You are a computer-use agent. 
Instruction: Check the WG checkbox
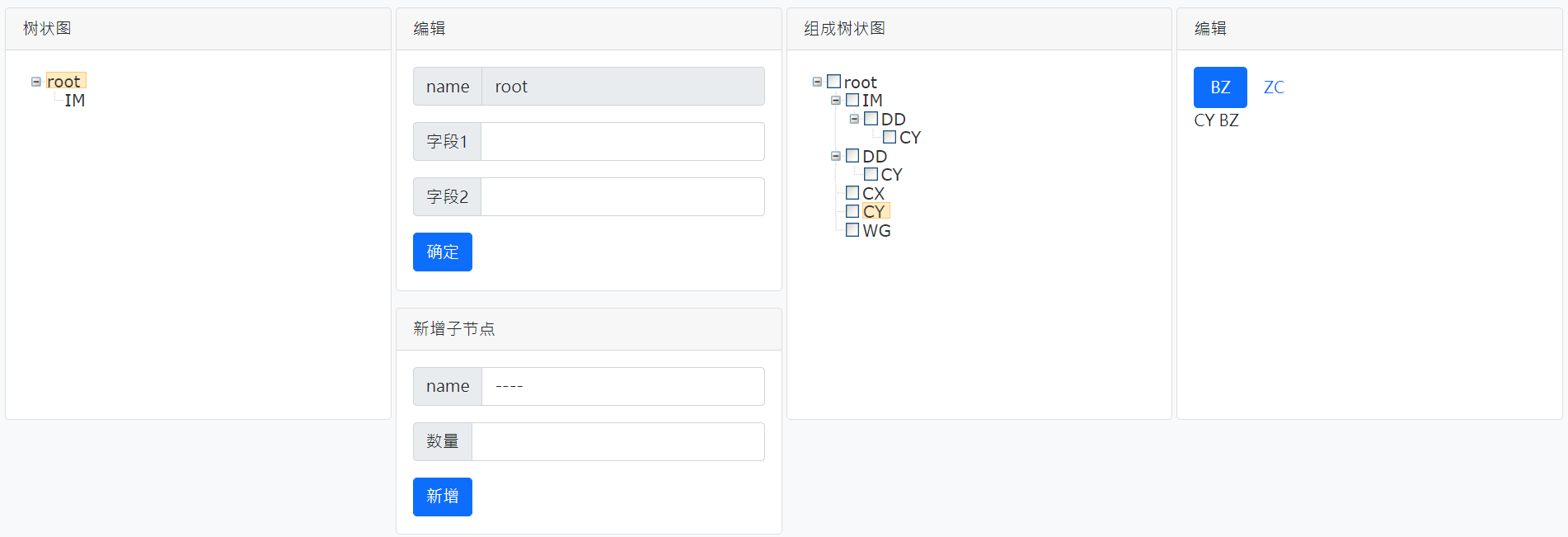(852, 230)
